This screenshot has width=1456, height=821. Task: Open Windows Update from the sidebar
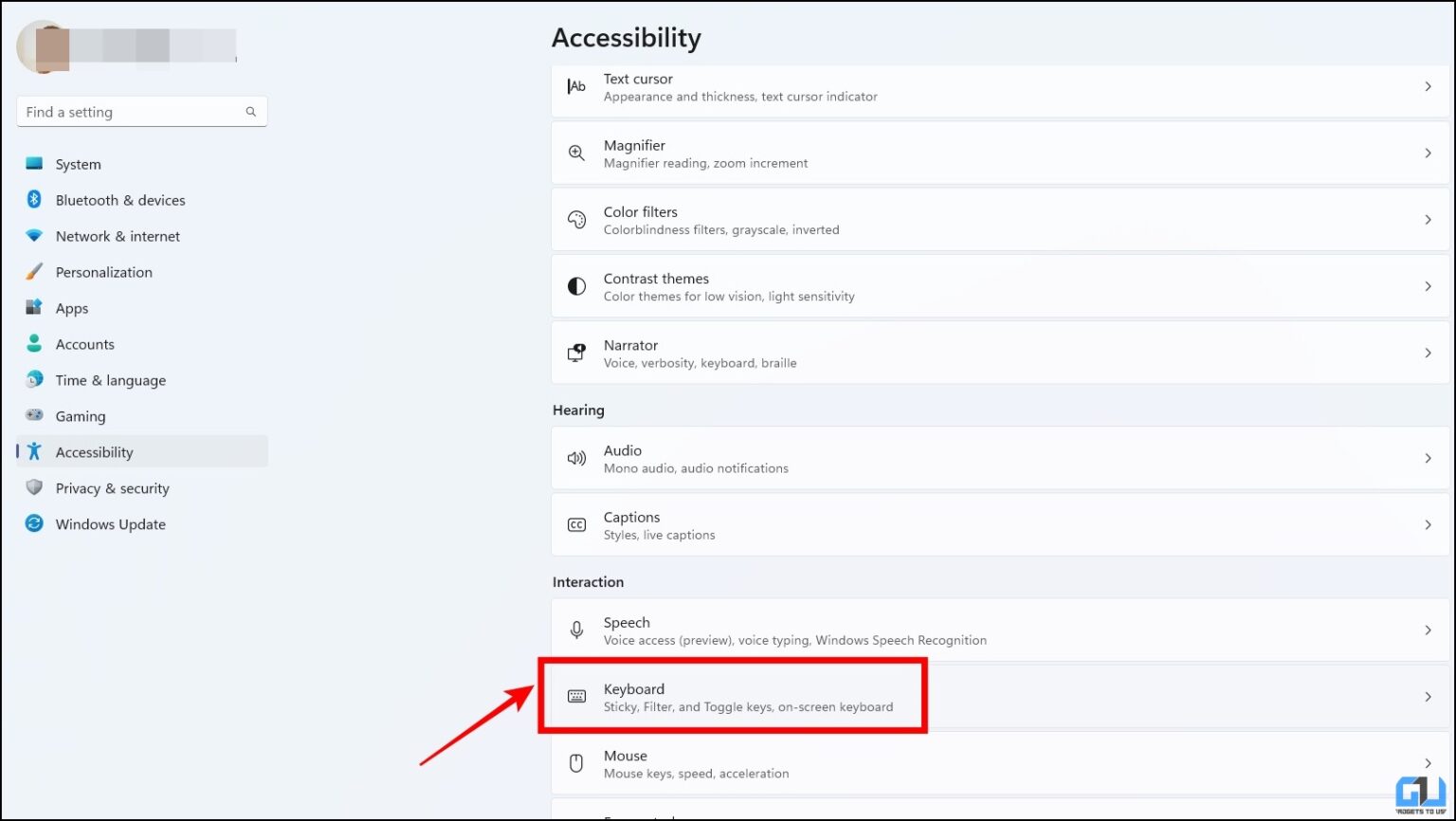click(x=110, y=523)
